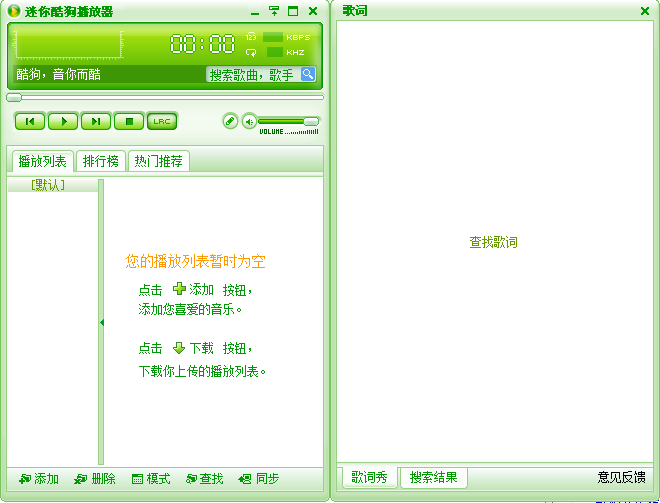This screenshot has height=503, width=660.
Task: Click the 意见反馈 feedback link
Action: pos(622,477)
